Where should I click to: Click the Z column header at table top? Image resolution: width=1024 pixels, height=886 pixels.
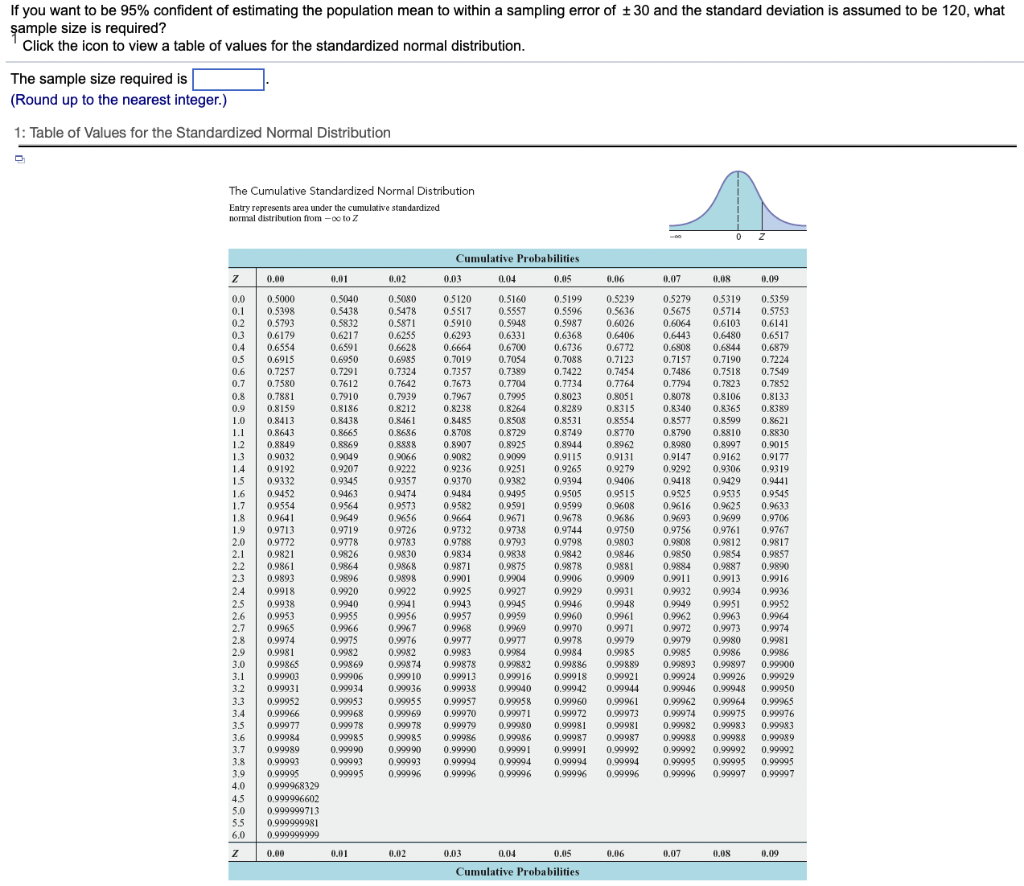pyautogui.click(x=235, y=279)
